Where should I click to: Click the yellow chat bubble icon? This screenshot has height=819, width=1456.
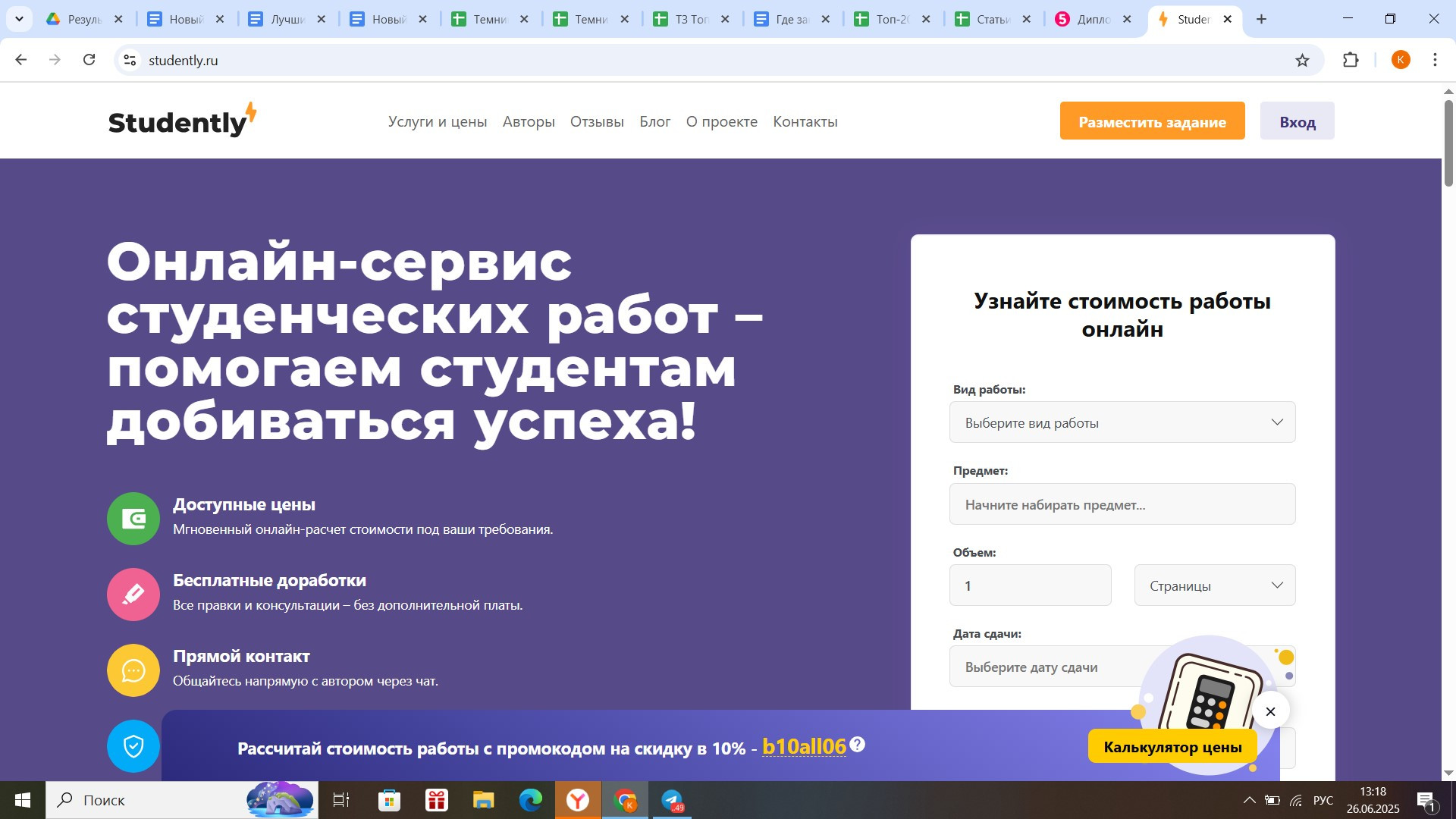[133, 670]
